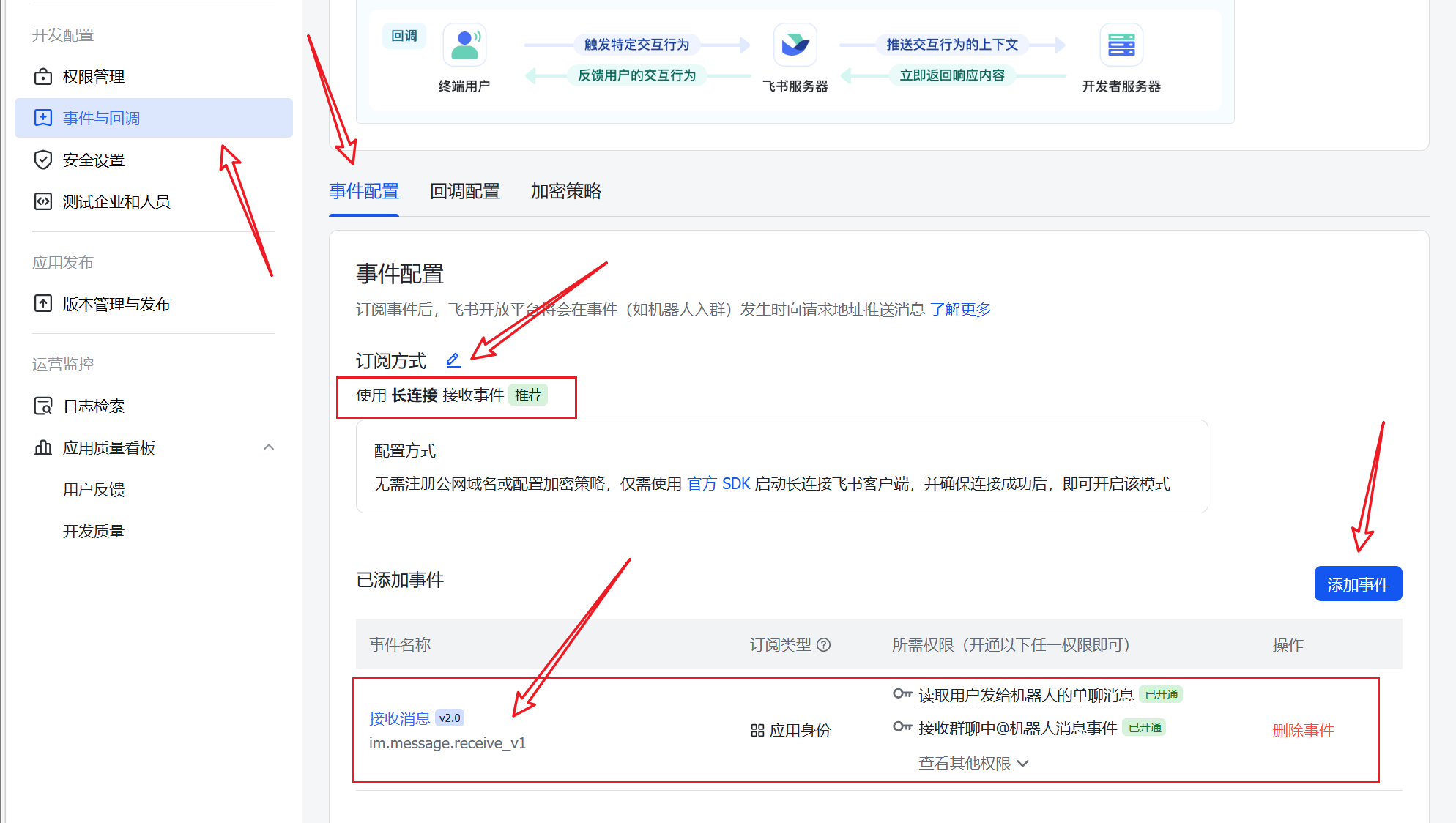Screen dimensions: 1456x823
Task: Click the help icon next to 订阅类型
Action: [825, 645]
